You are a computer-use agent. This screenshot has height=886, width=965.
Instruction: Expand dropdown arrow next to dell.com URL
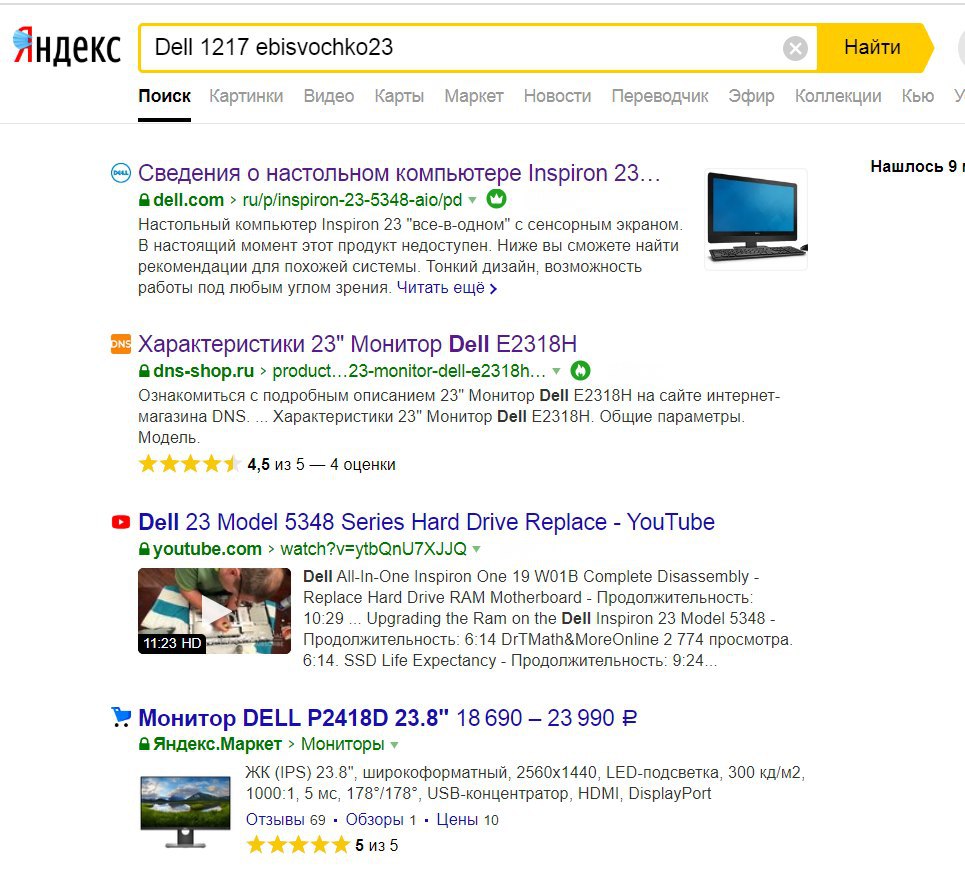[472, 200]
